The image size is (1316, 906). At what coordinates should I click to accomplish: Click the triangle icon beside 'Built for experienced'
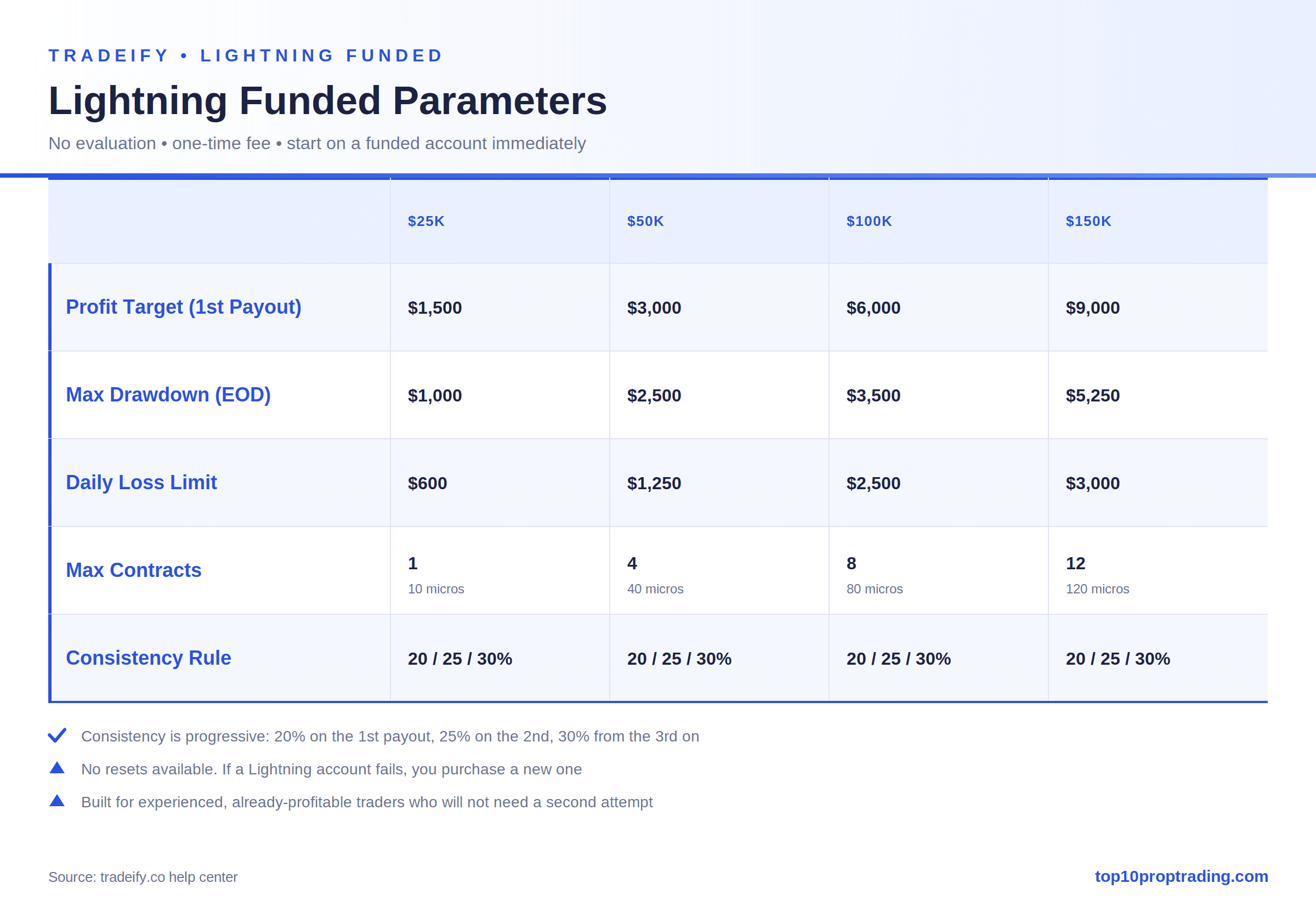click(x=56, y=801)
